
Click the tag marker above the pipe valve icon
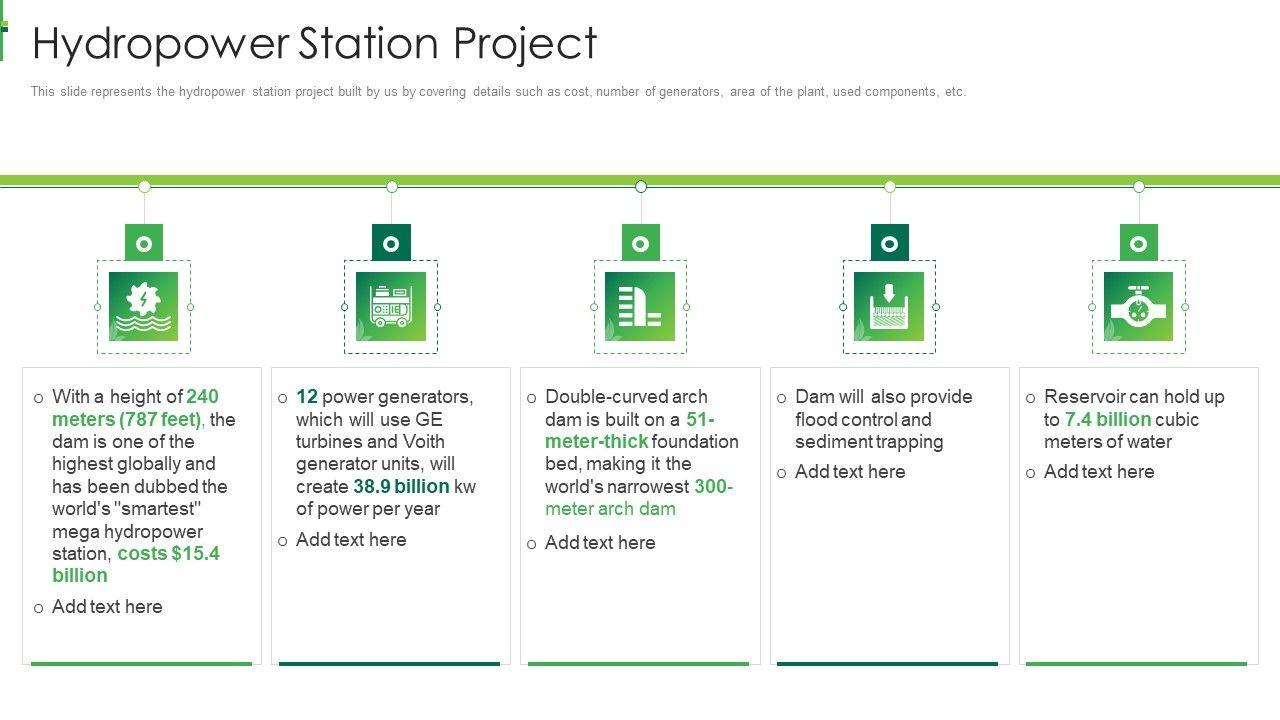click(x=1138, y=243)
